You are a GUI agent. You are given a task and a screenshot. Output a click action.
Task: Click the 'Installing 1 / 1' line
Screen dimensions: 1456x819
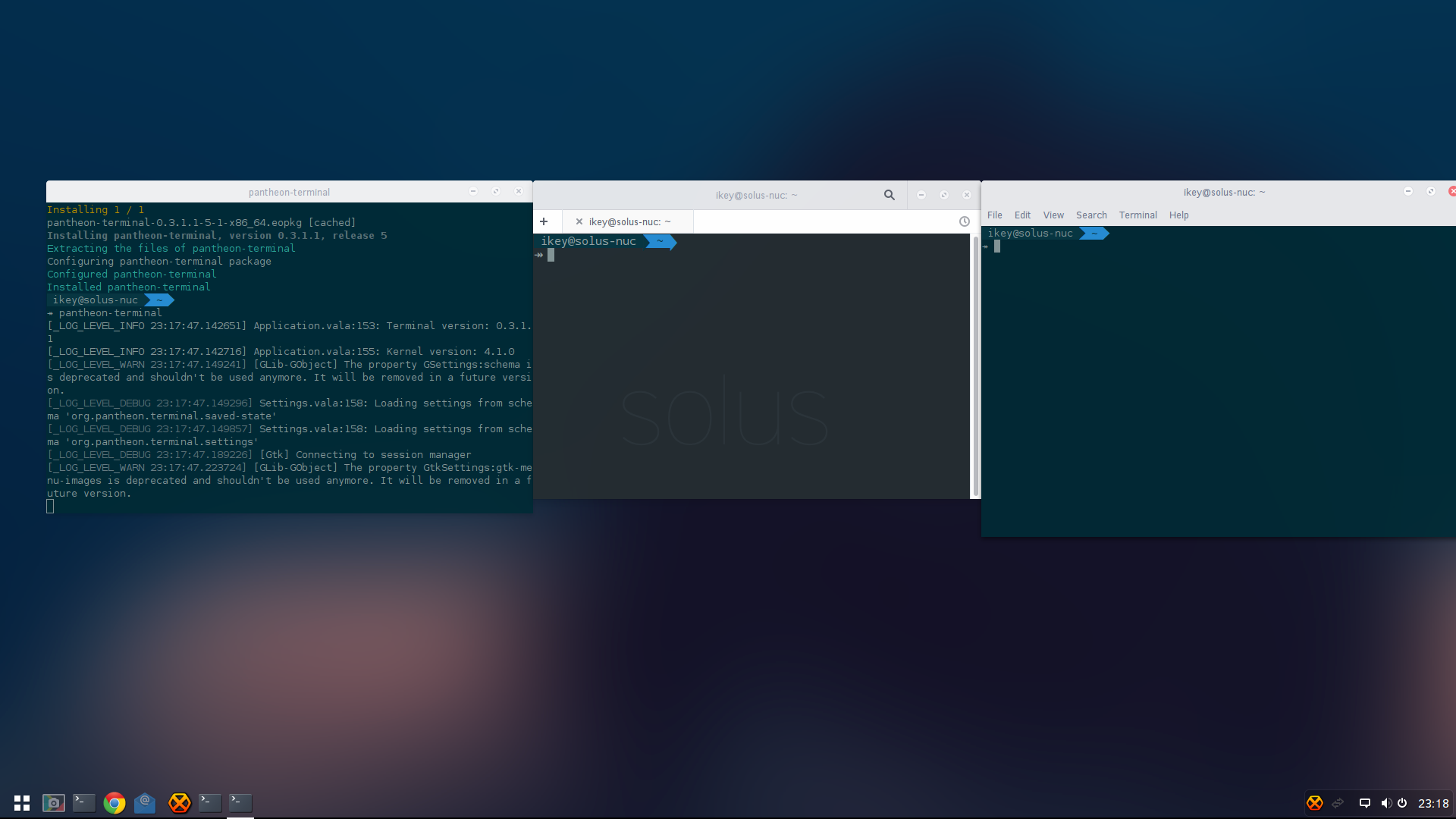96,210
